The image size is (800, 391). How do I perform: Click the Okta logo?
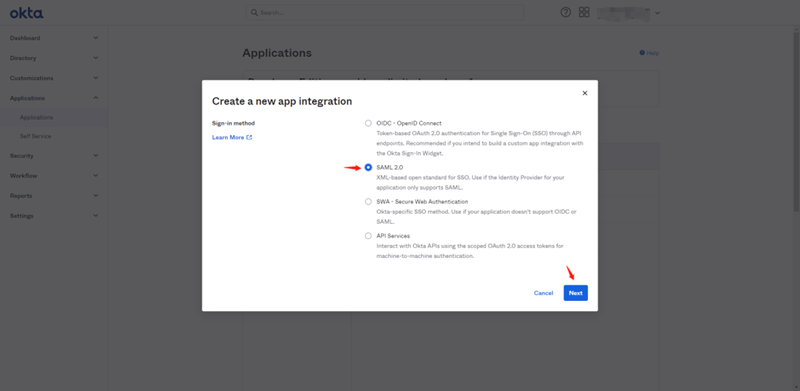click(x=27, y=13)
